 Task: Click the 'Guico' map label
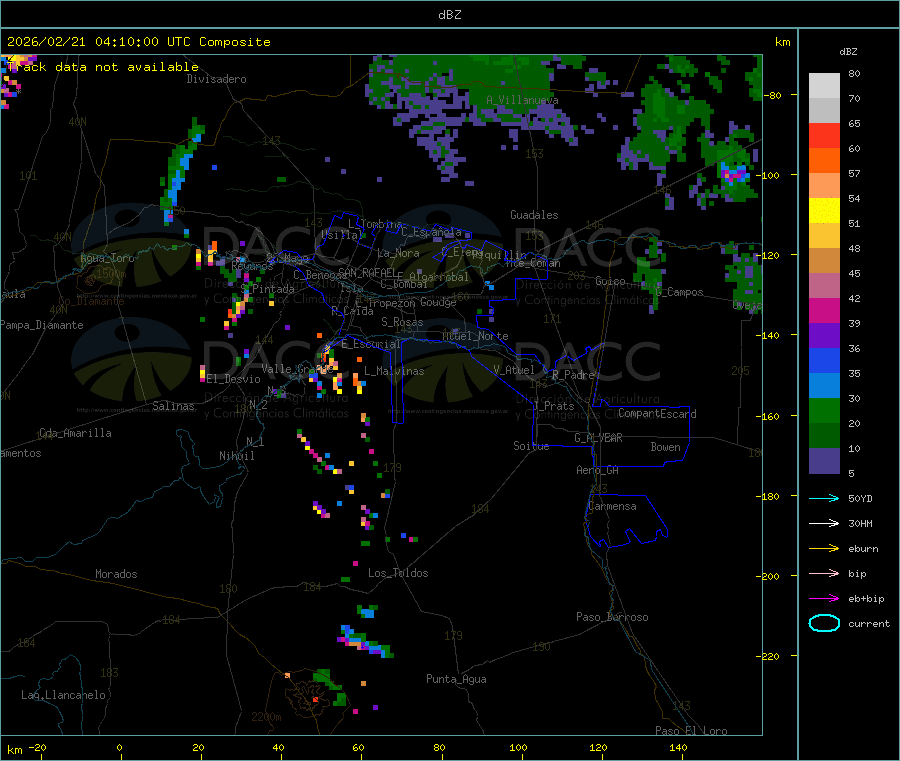[x=610, y=281]
